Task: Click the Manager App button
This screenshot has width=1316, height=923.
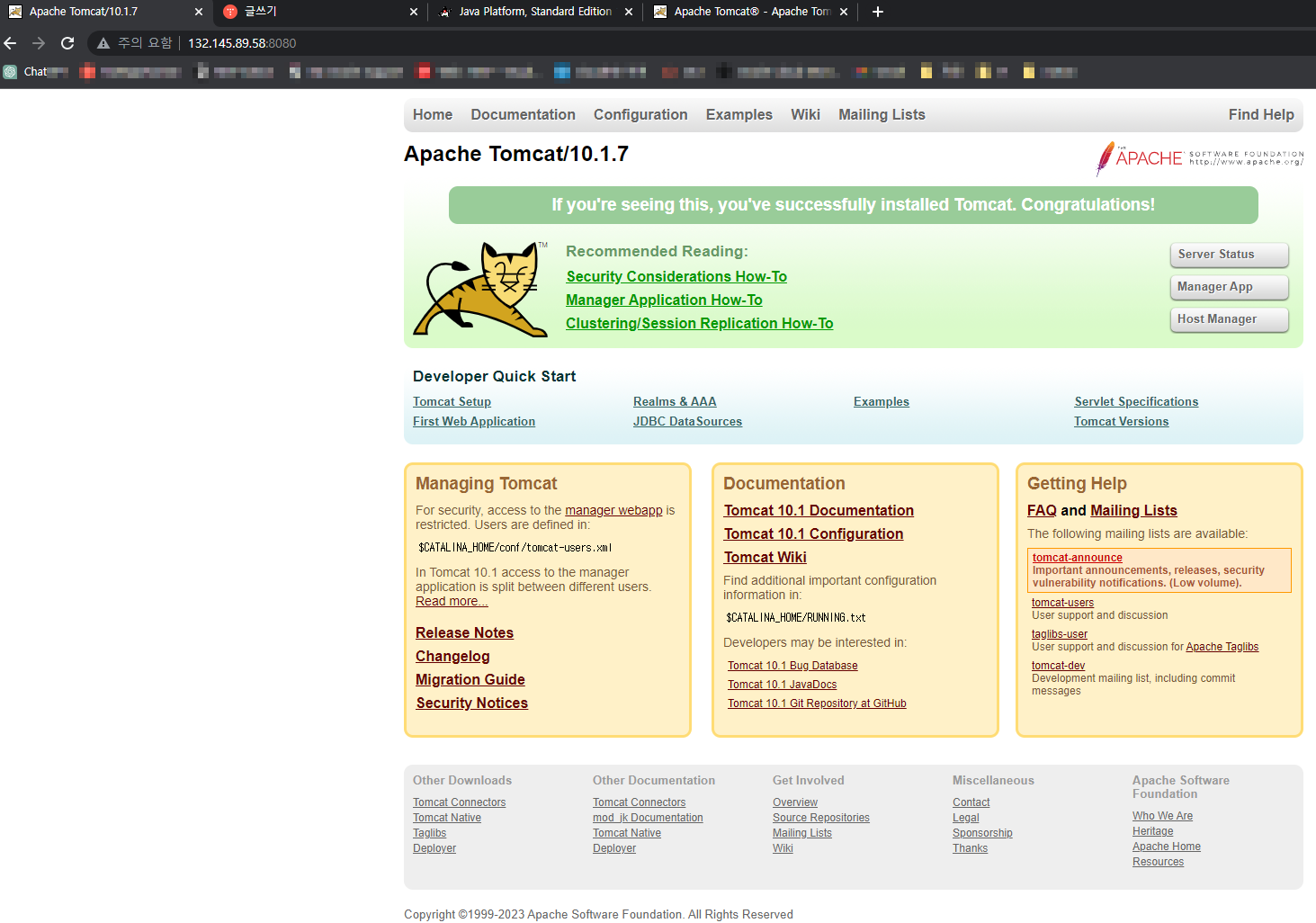Action: point(1229,287)
